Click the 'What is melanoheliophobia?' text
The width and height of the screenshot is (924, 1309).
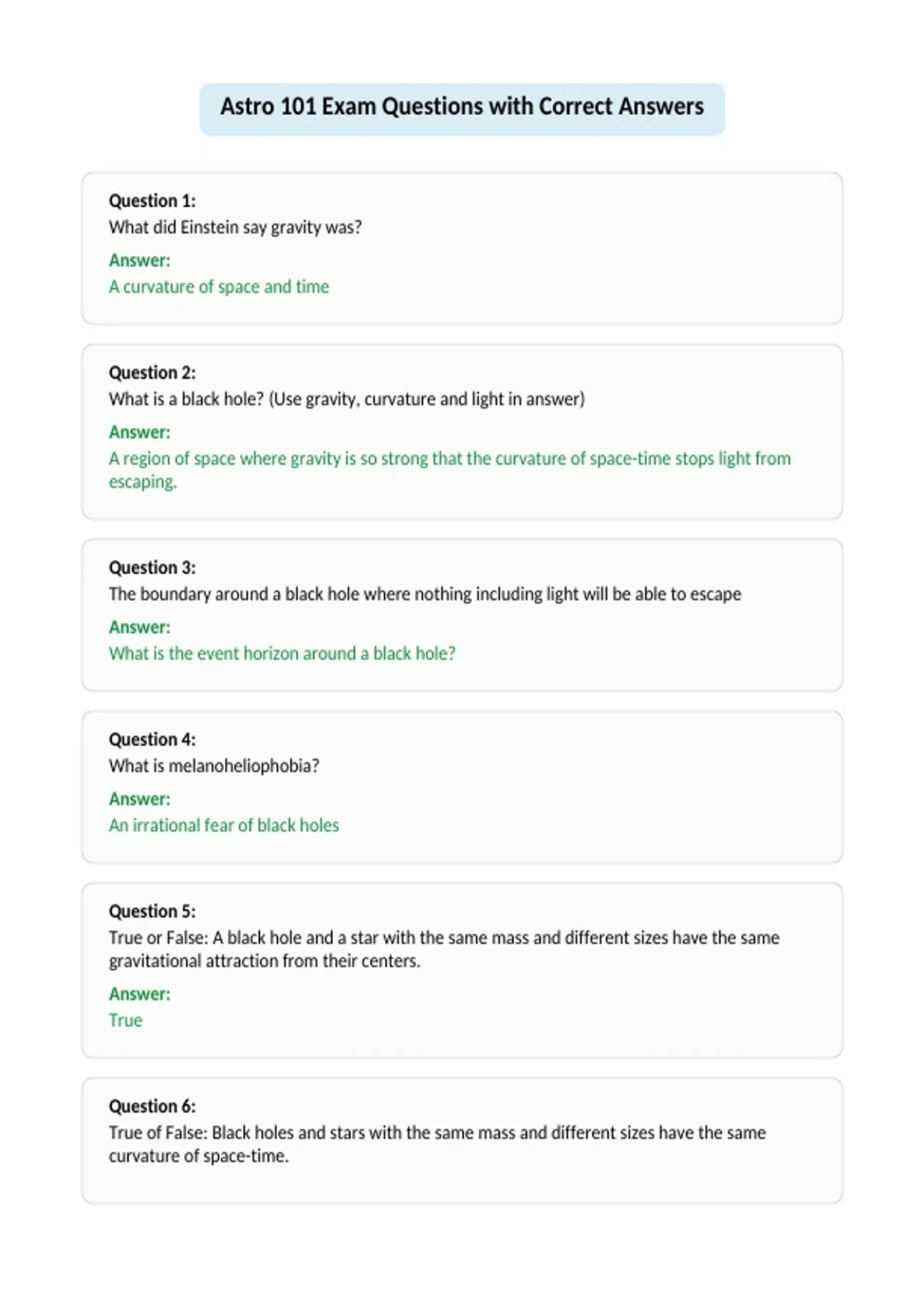pos(214,765)
